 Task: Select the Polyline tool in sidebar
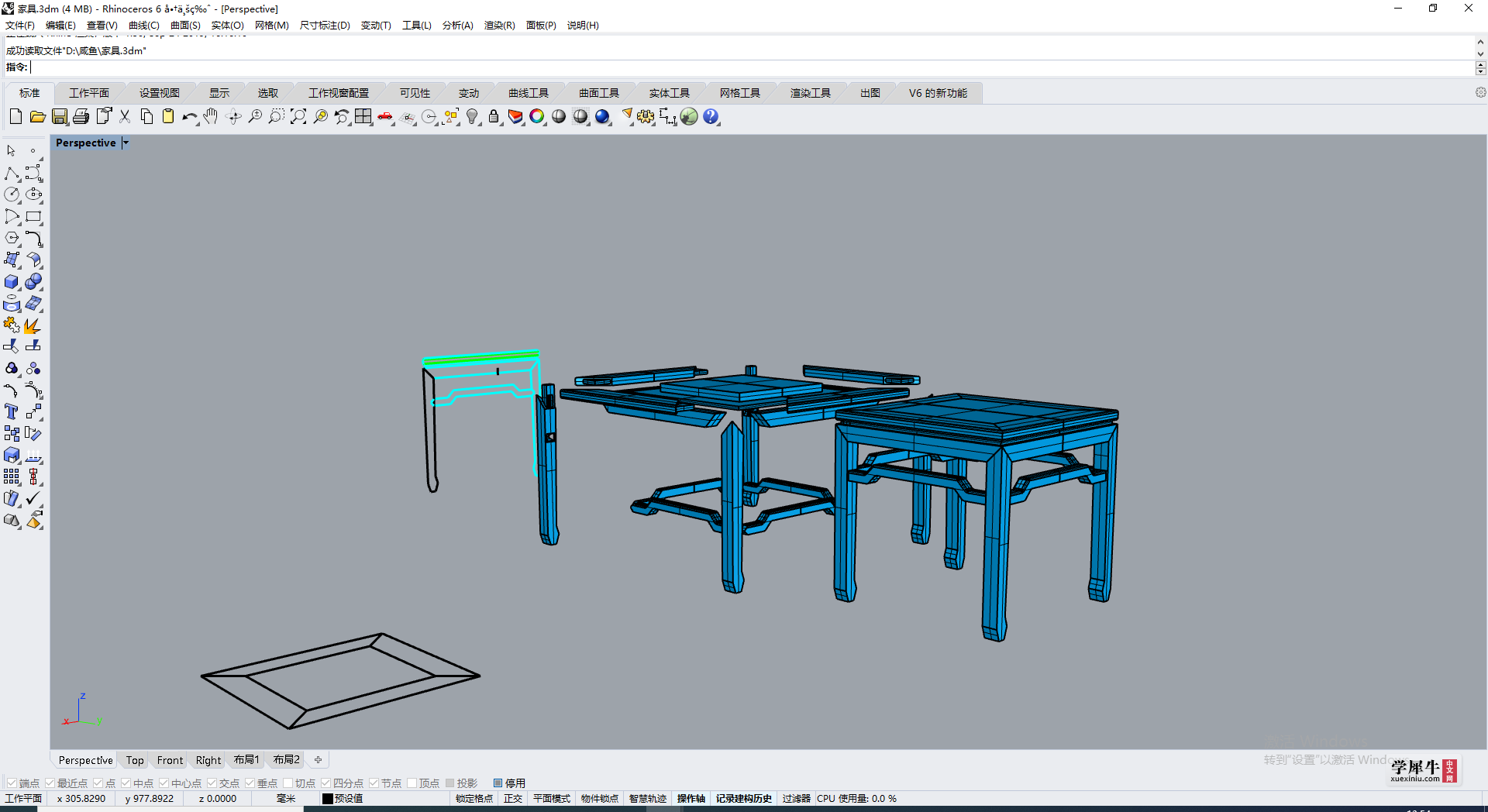12,173
